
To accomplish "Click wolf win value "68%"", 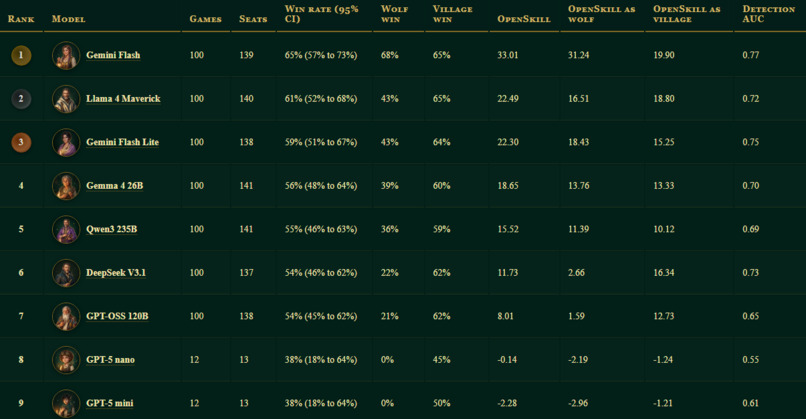I will tap(390, 55).
